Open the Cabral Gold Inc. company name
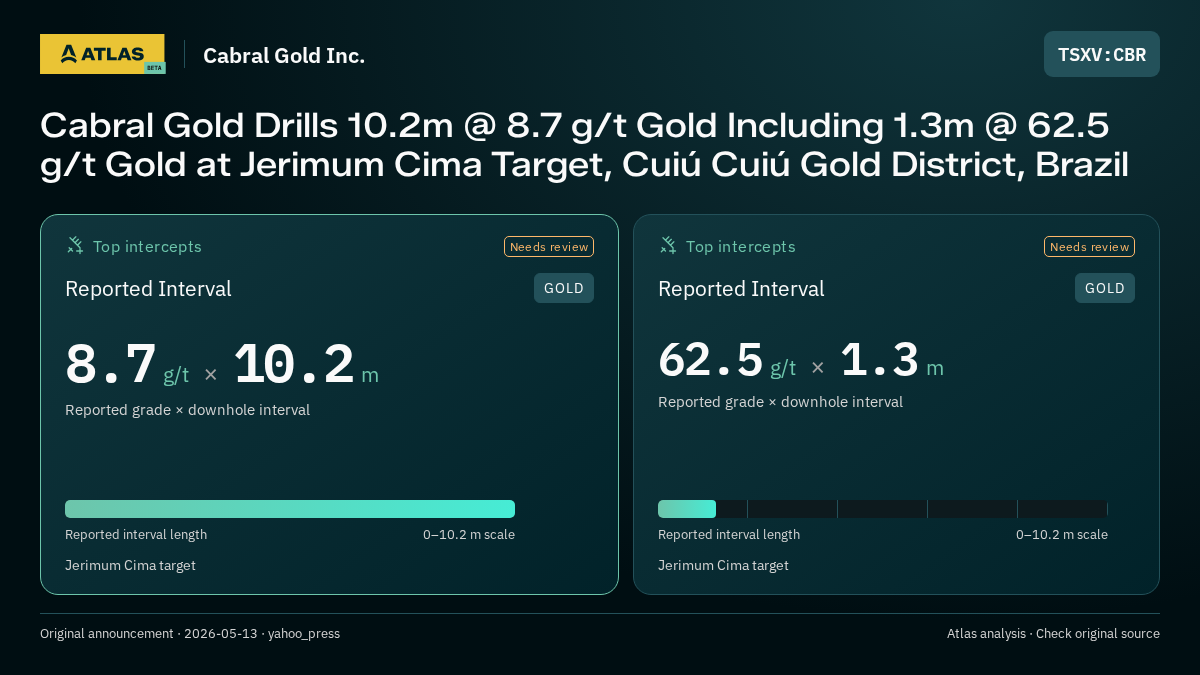 coord(284,55)
